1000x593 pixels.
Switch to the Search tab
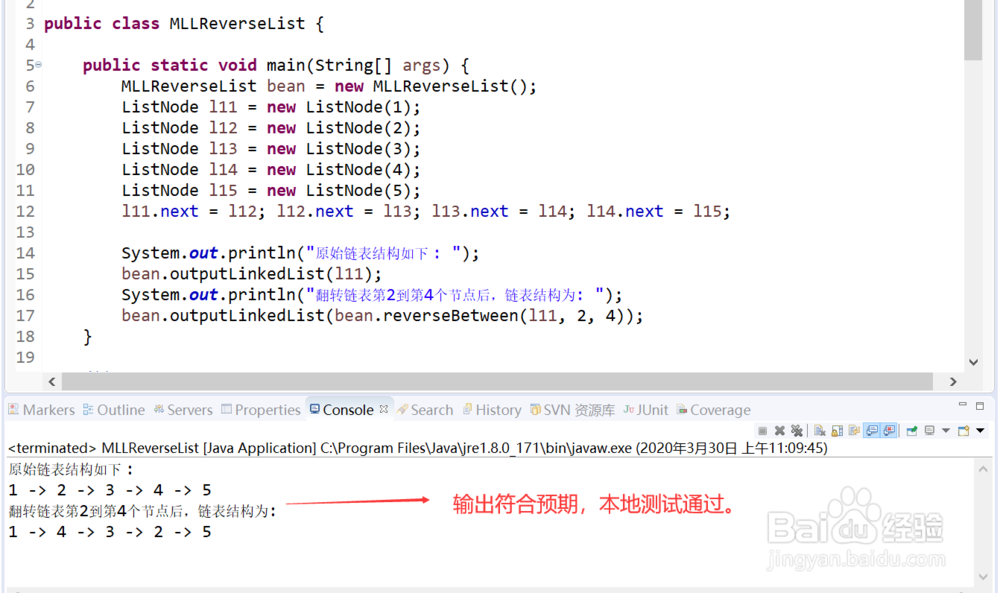tap(425, 410)
